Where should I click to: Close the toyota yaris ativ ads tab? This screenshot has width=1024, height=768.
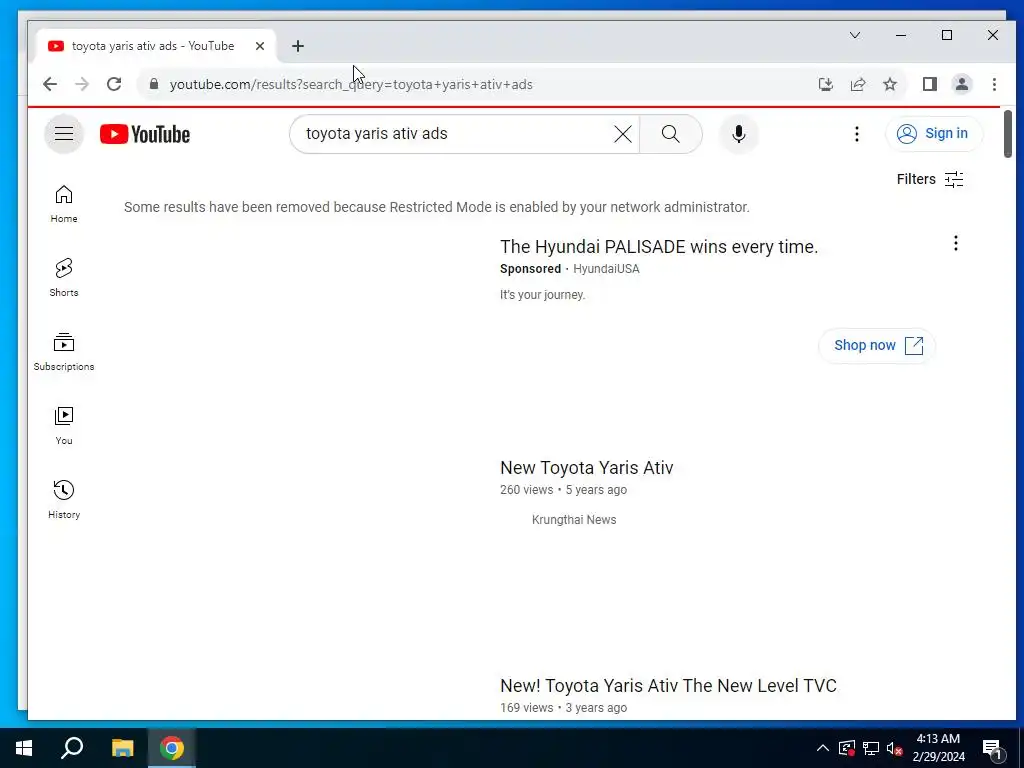click(x=260, y=46)
